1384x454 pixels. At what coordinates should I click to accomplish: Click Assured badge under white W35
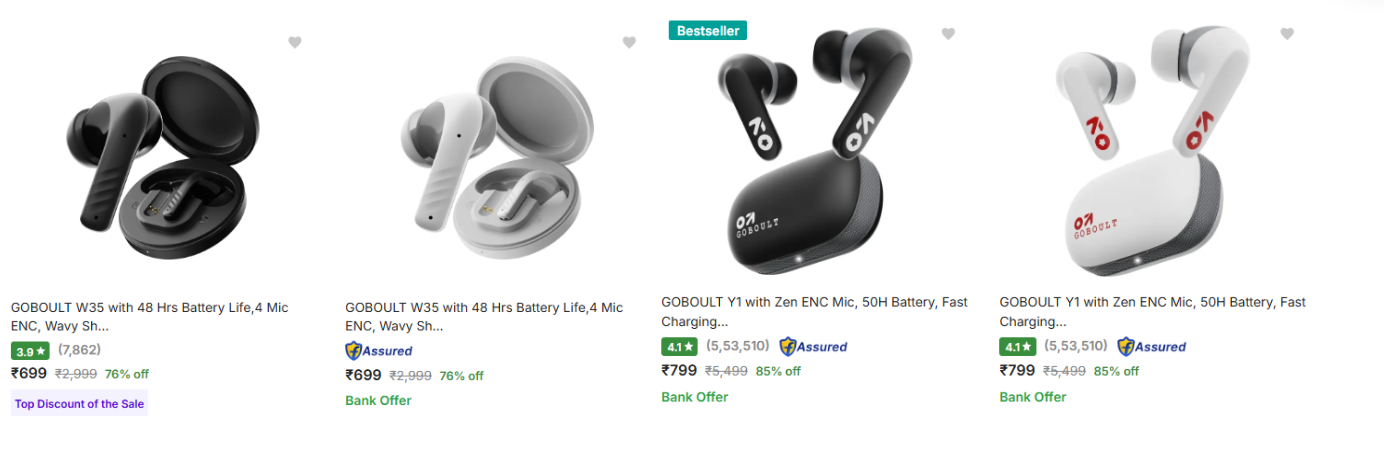coord(379,351)
